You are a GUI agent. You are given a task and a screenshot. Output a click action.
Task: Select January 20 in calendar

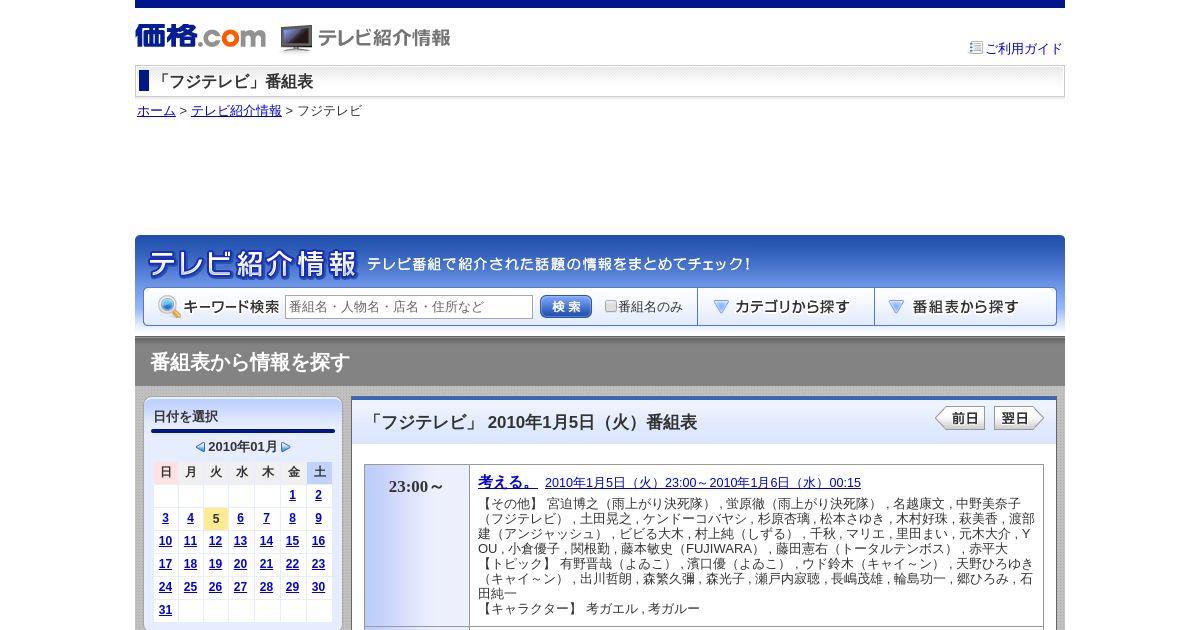(241, 564)
